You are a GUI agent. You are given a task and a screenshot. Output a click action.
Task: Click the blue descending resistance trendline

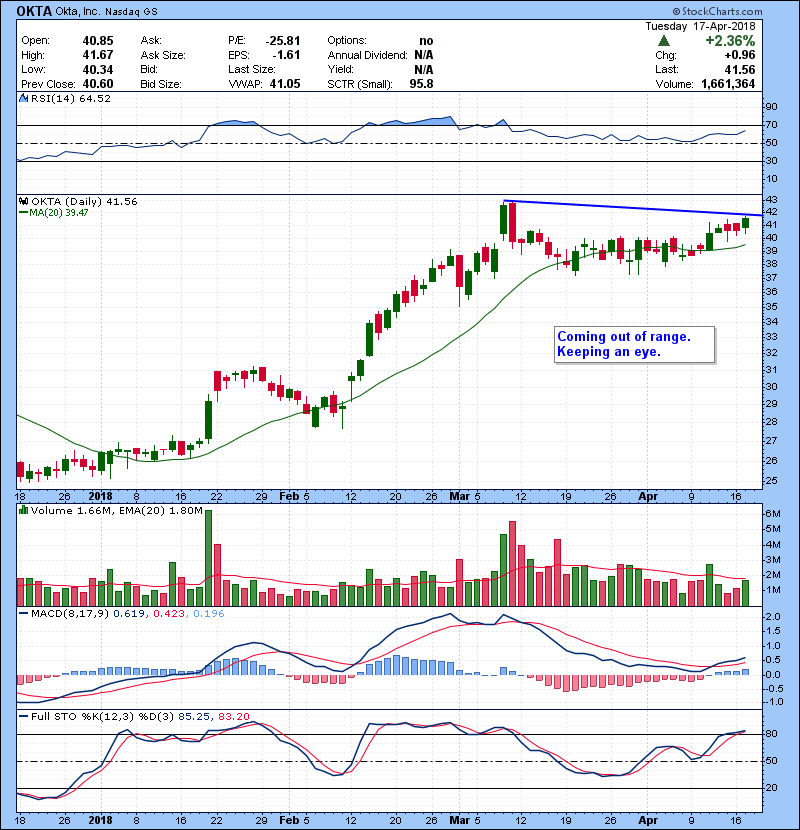[633, 208]
